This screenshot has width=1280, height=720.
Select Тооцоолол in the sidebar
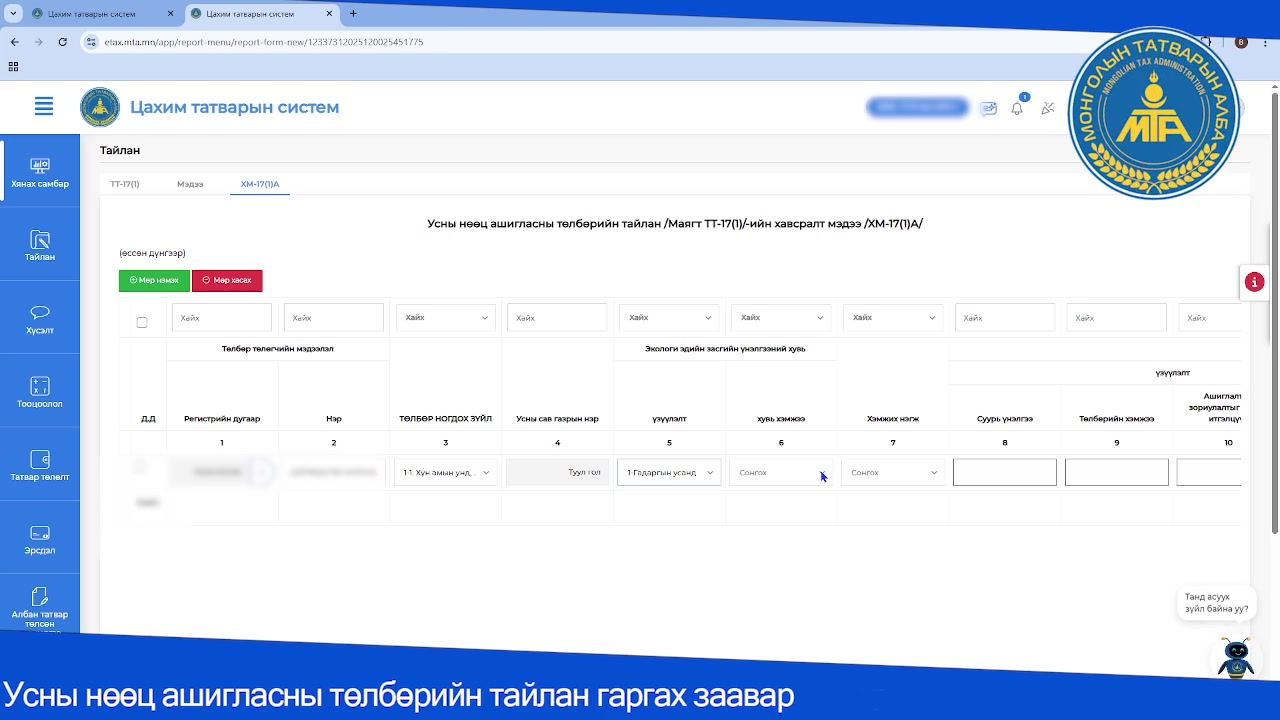[40, 393]
